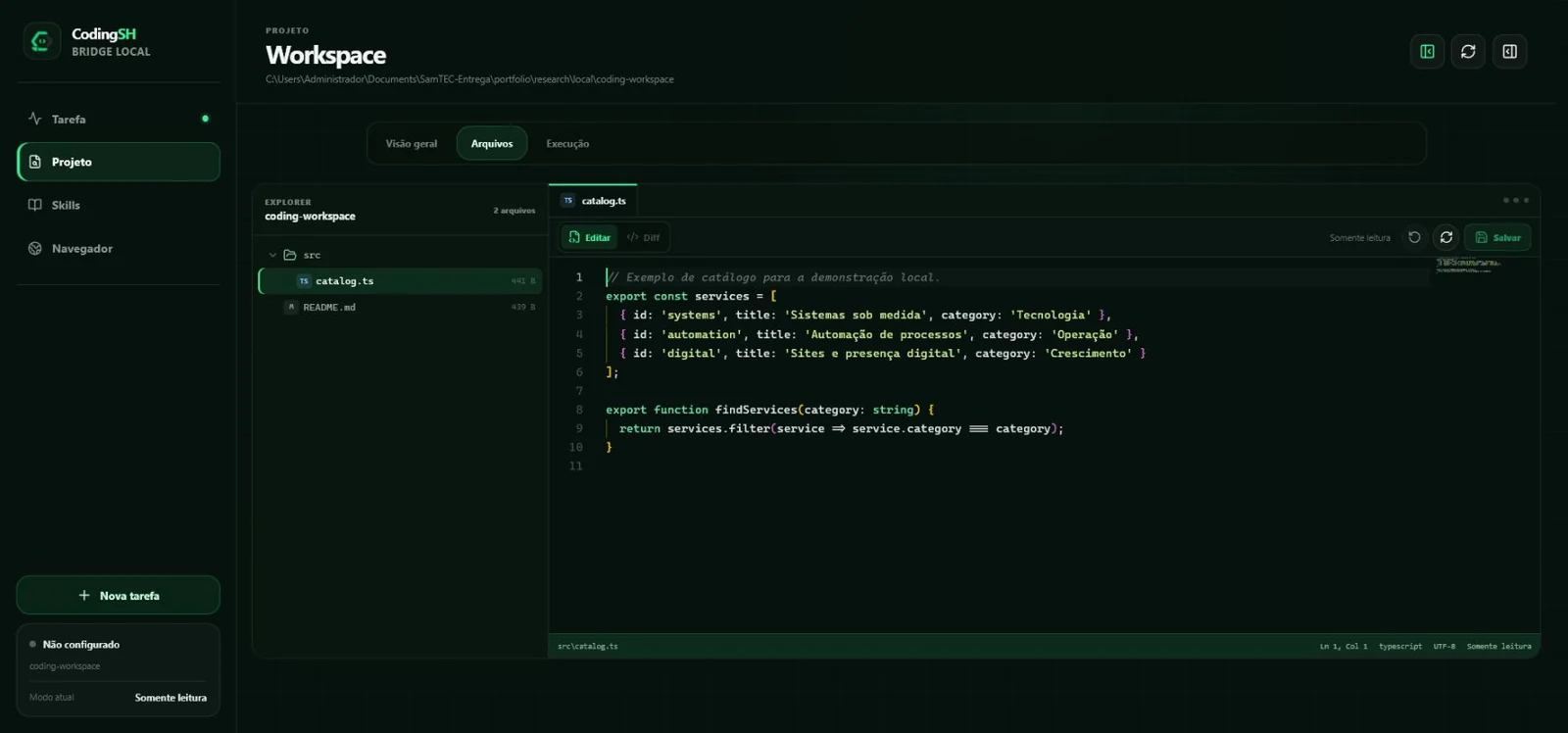
Task: Open README.md in the explorer
Action: pos(400,307)
